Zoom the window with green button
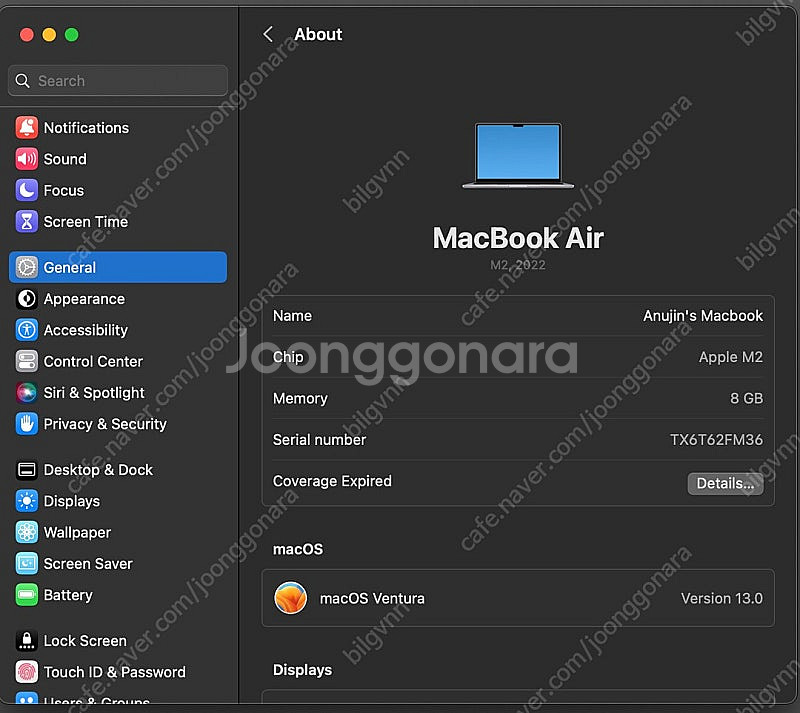800x713 pixels. pyautogui.click(x=71, y=35)
